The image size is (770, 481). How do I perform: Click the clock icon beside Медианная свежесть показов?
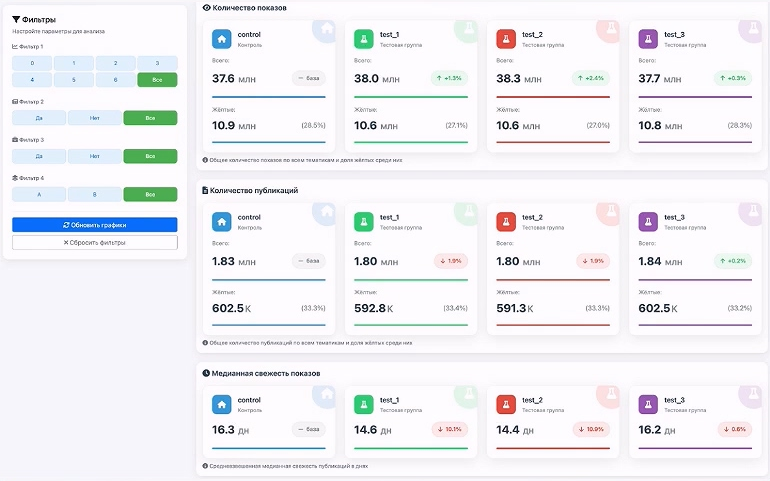206,373
